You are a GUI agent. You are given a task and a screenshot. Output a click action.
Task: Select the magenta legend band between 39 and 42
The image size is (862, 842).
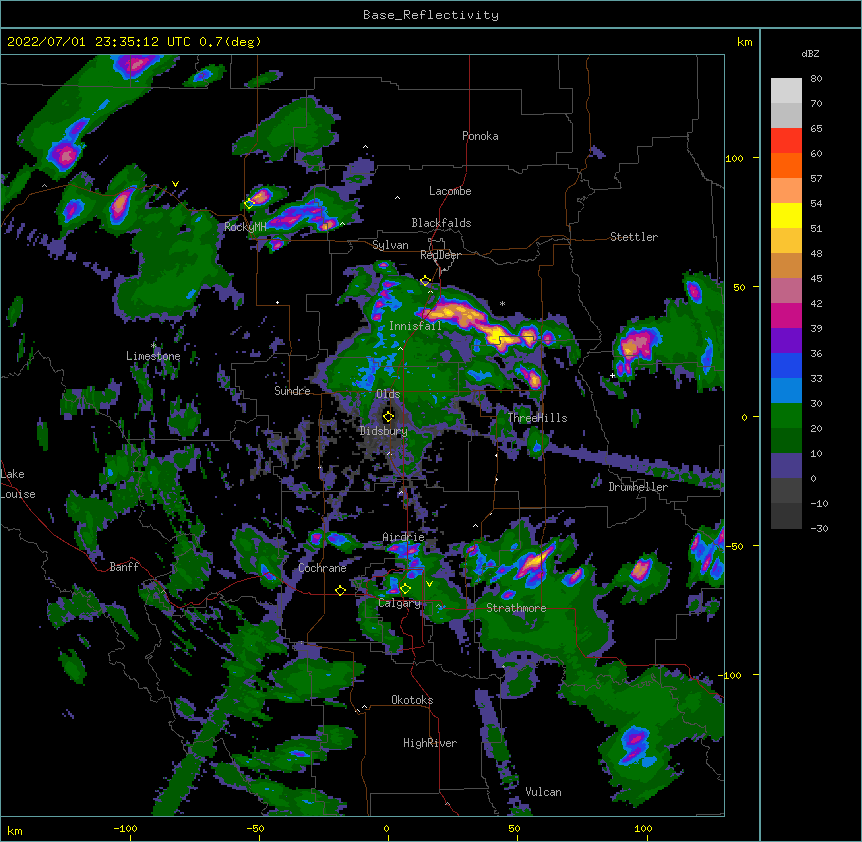[x=786, y=316]
